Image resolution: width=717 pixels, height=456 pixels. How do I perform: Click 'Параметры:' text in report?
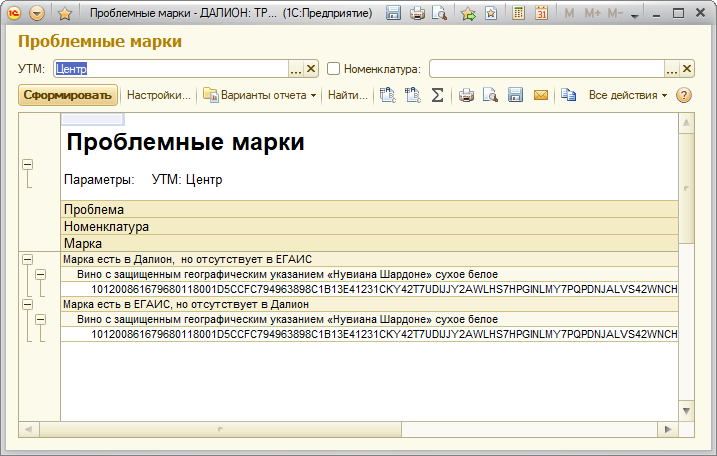click(99, 179)
